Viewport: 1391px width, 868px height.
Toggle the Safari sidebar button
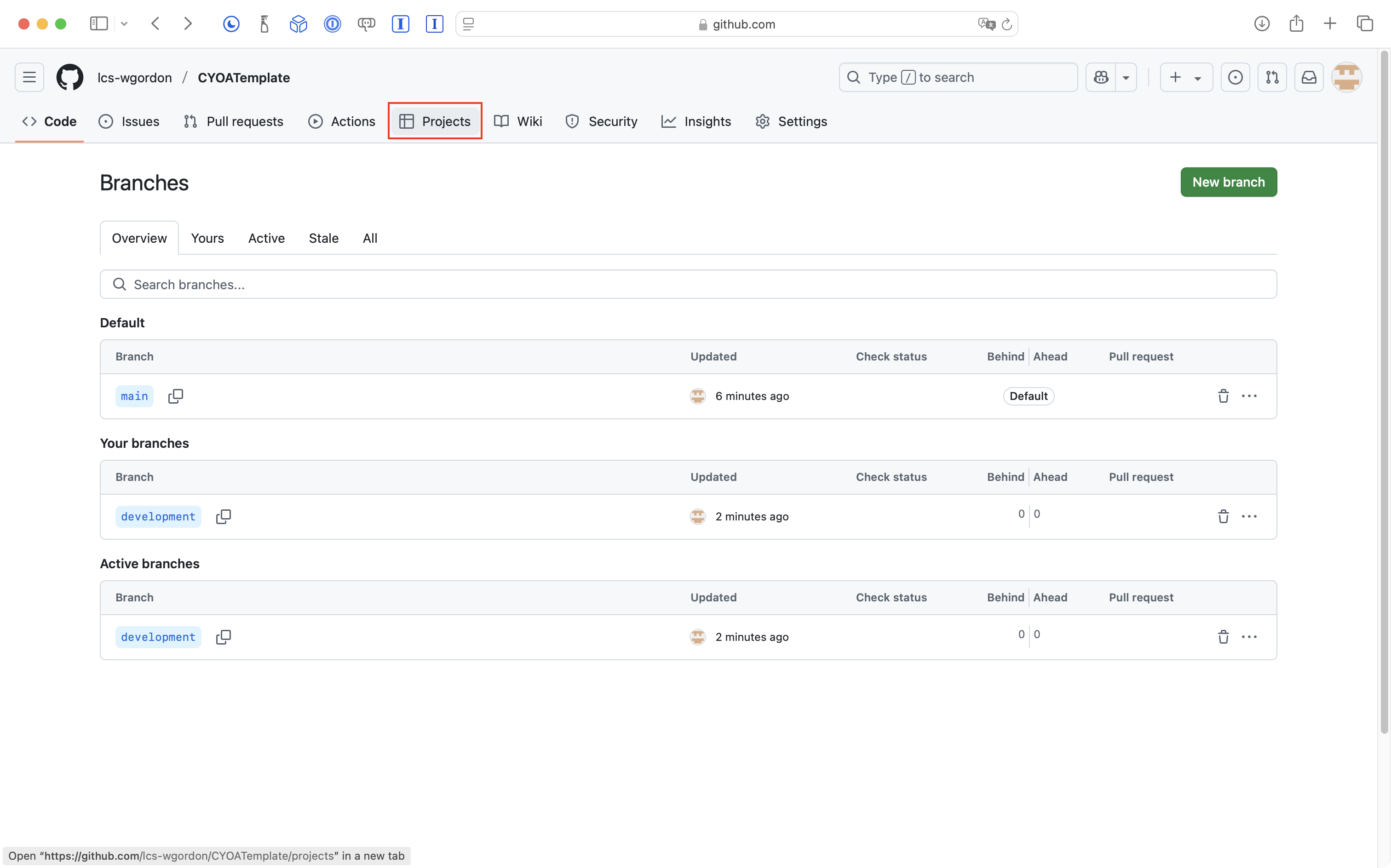99,23
